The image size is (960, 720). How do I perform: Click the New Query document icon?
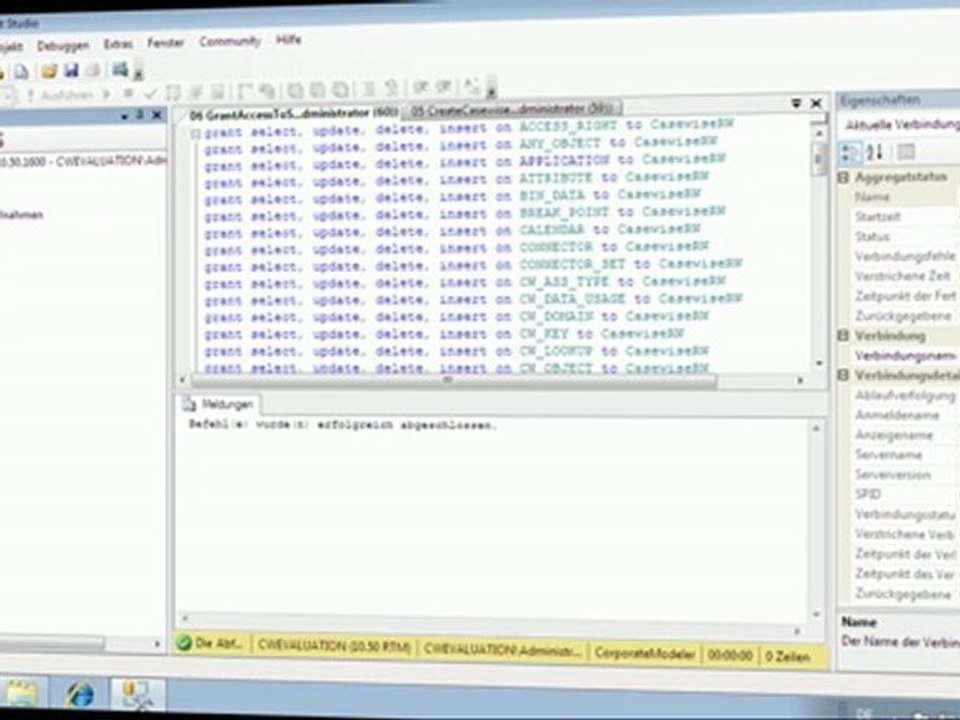(21, 72)
